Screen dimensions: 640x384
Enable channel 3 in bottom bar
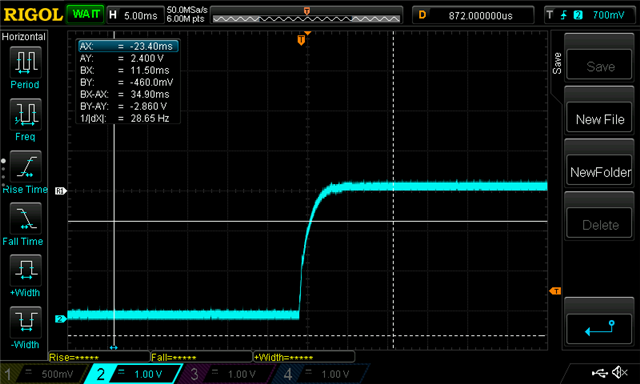(227, 374)
